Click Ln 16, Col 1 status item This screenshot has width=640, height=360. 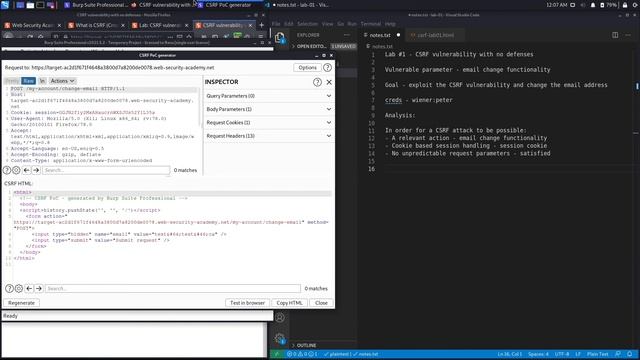pyautogui.click(x=509, y=354)
